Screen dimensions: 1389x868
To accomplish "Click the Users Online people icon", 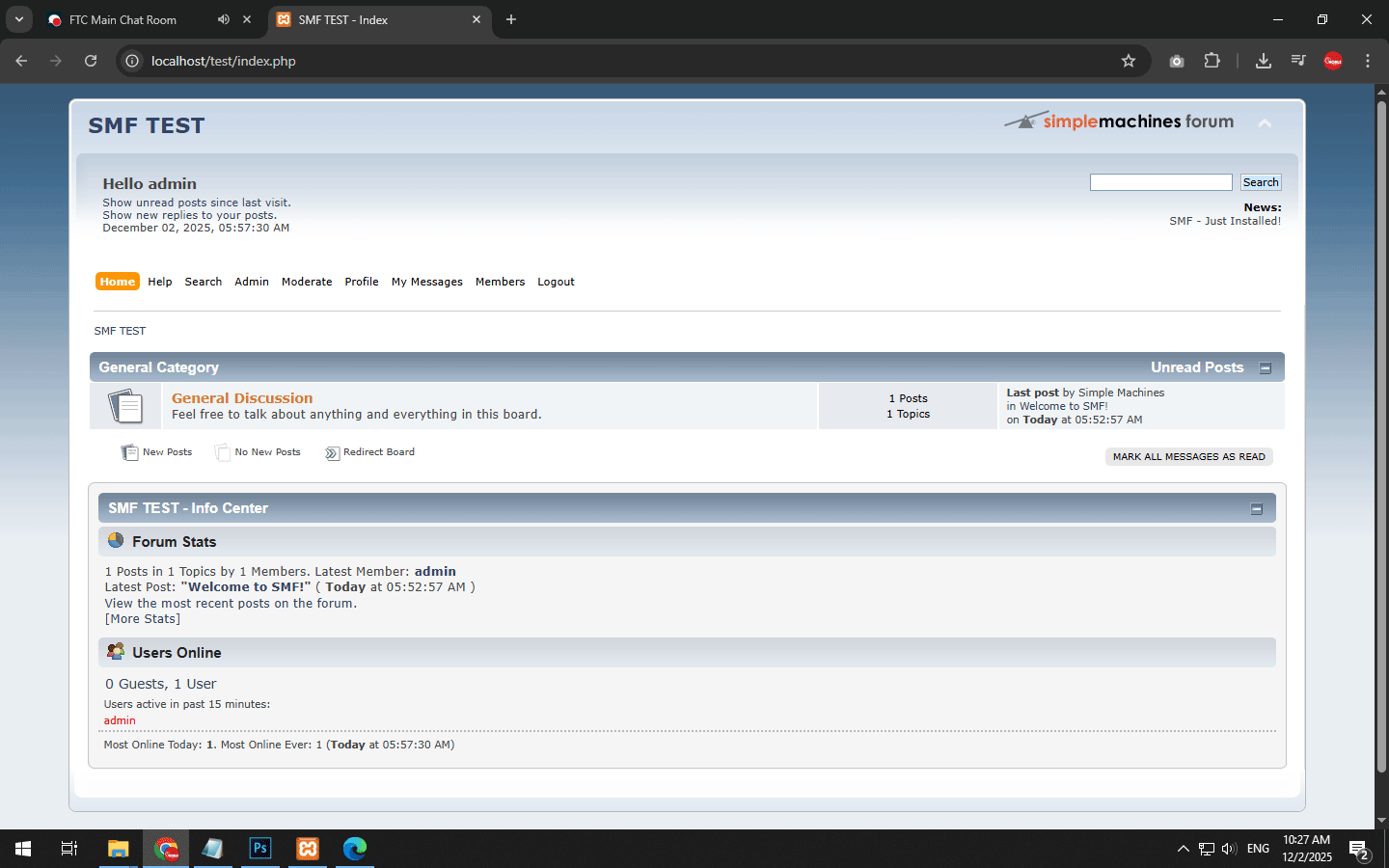I will pyautogui.click(x=116, y=652).
